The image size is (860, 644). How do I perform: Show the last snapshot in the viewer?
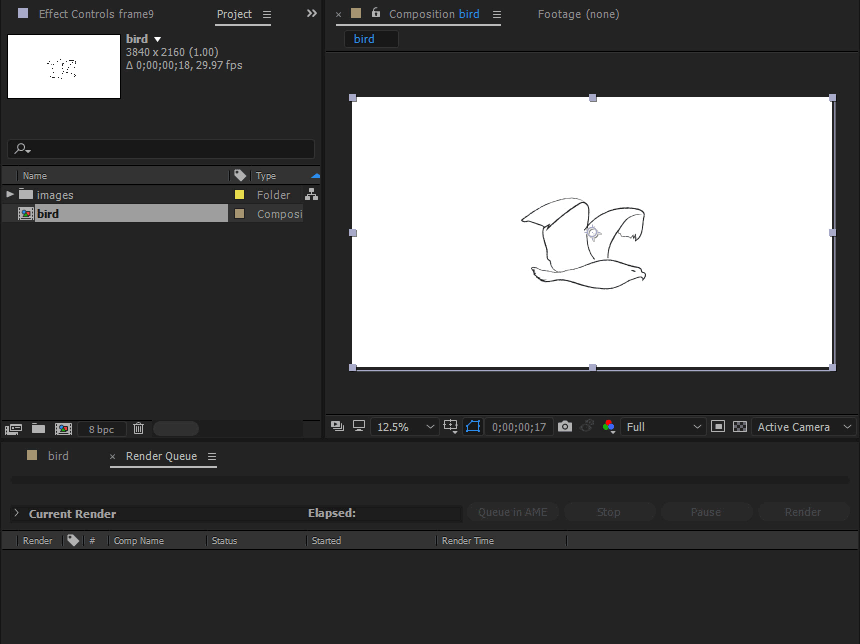tap(586, 426)
